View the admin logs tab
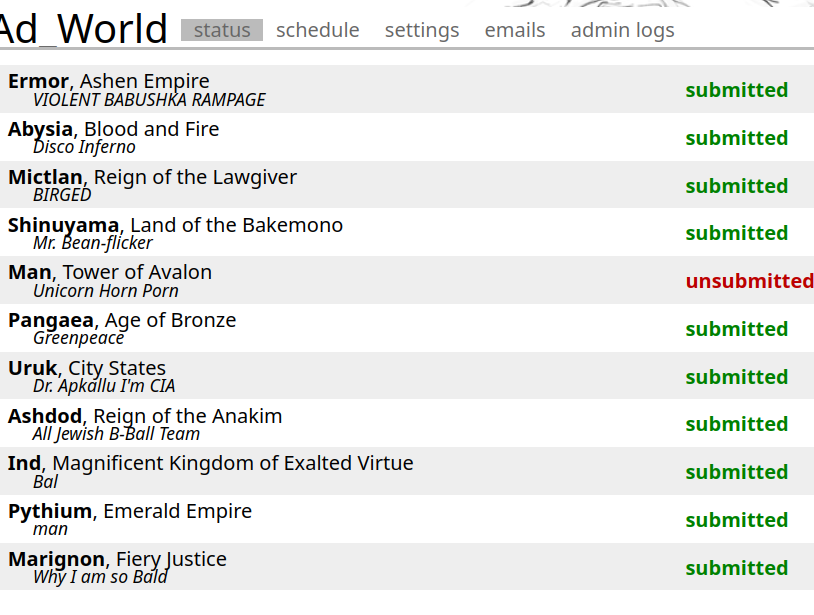The height and width of the screenshot is (615, 814). click(x=622, y=30)
